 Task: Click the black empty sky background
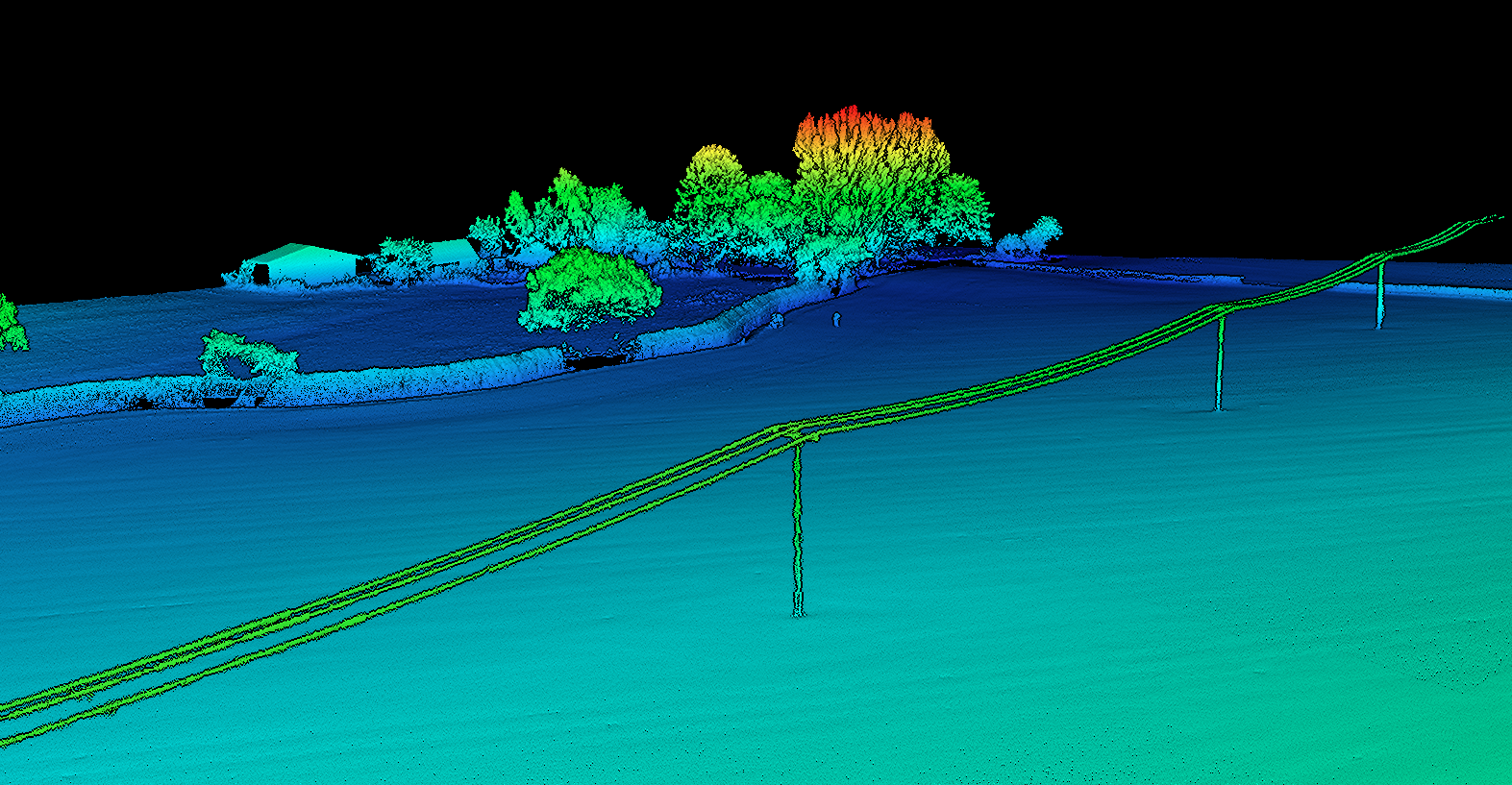coord(384,96)
